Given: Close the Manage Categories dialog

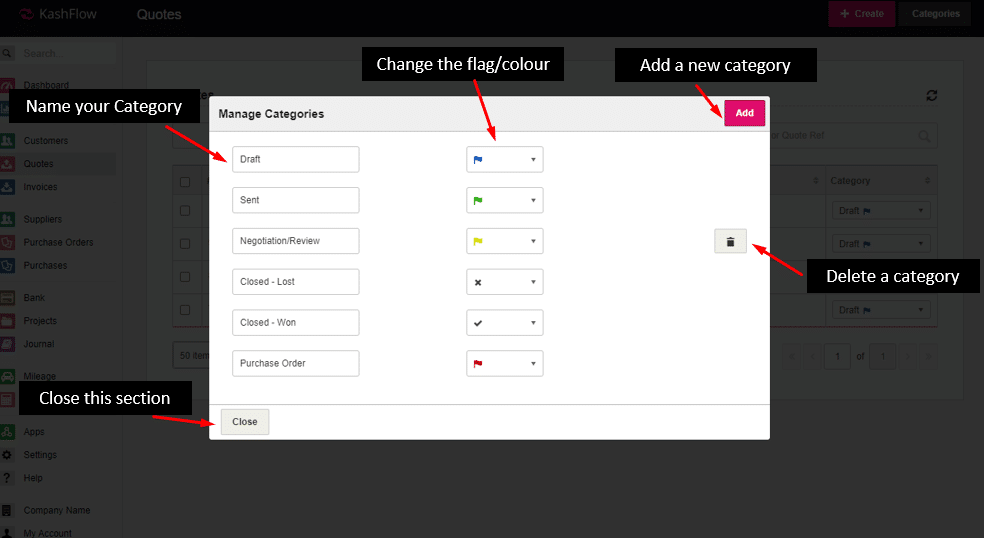Looking at the screenshot, I should click(x=245, y=422).
